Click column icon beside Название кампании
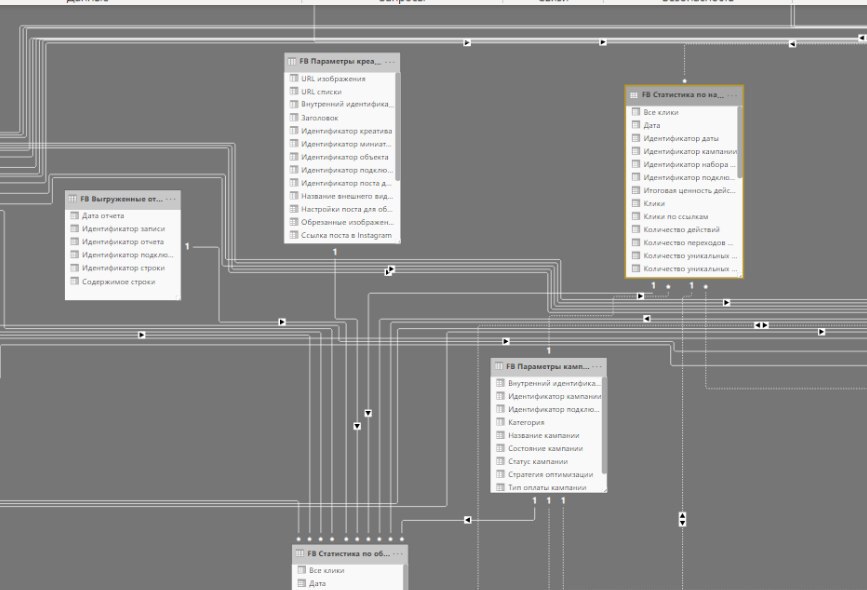The image size is (867, 590). click(500, 435)
